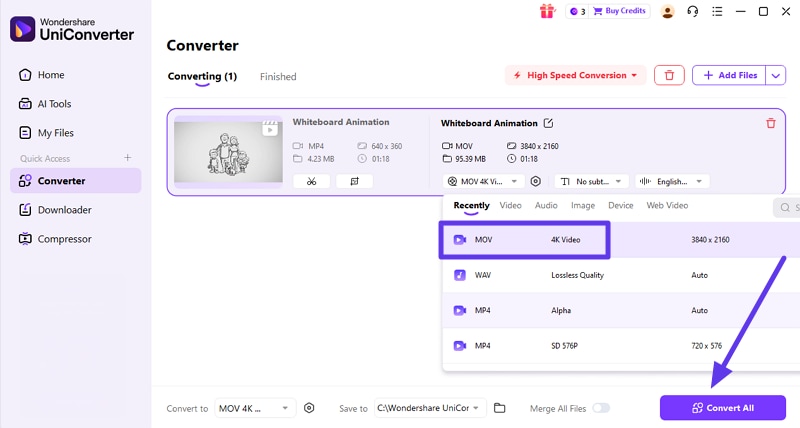
Task: Delete the Whiteboard Animation item
Action: tap(771, 123)
